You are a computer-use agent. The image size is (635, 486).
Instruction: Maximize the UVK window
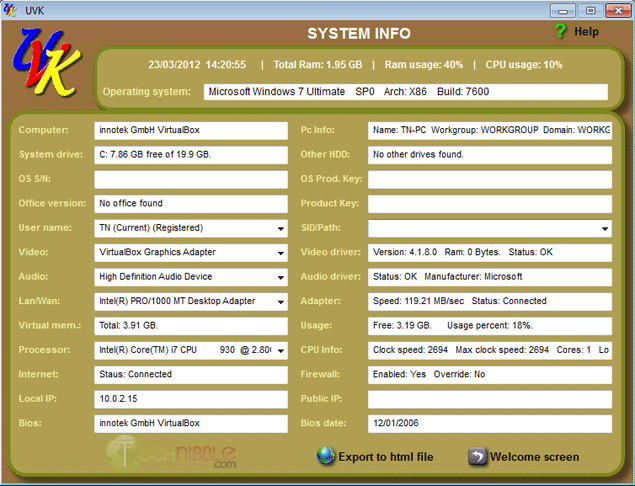pos(590,11)
